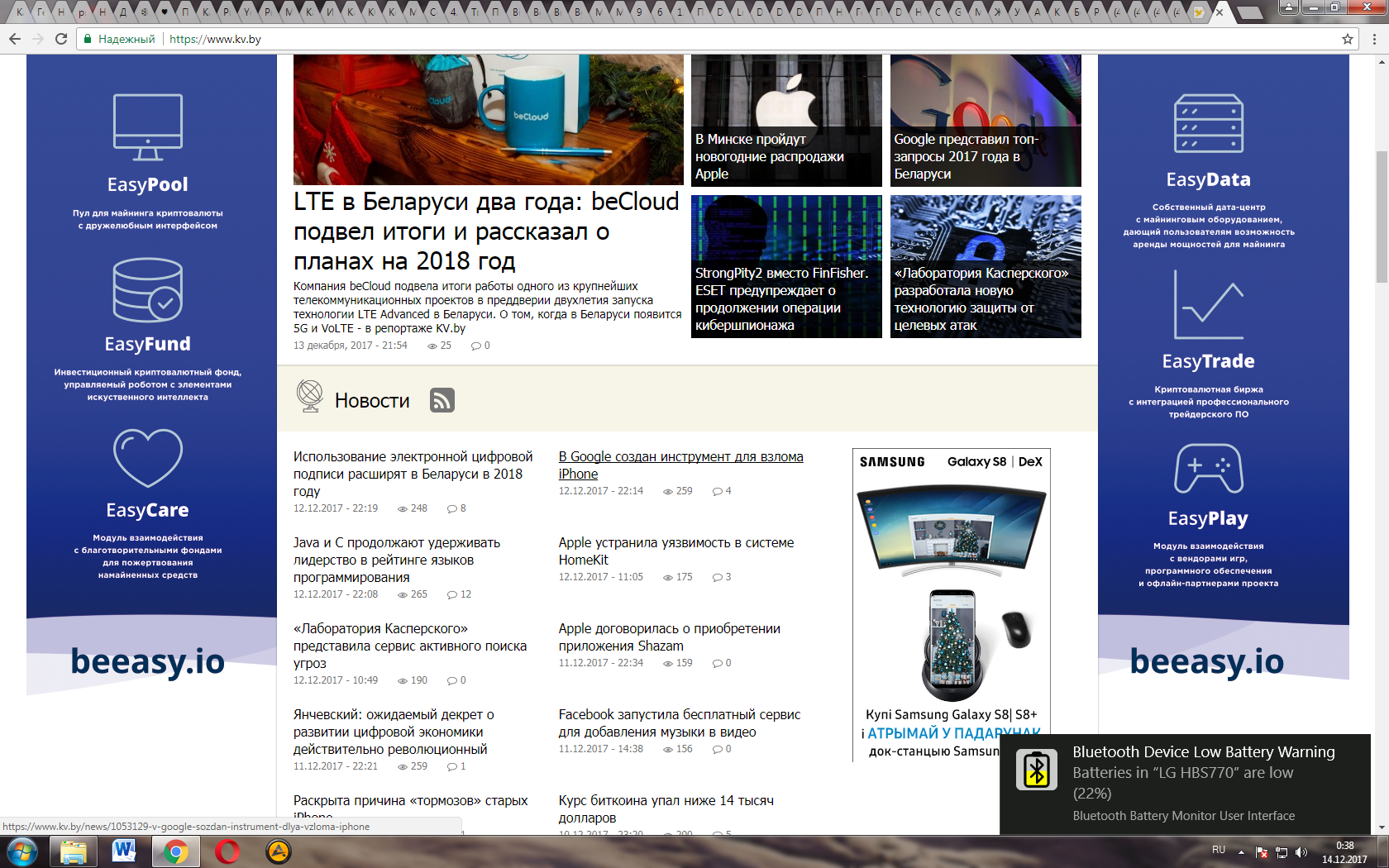The image size is (1389, 868).
Task: Open Word from the taskbar
Action: (124, 851)
